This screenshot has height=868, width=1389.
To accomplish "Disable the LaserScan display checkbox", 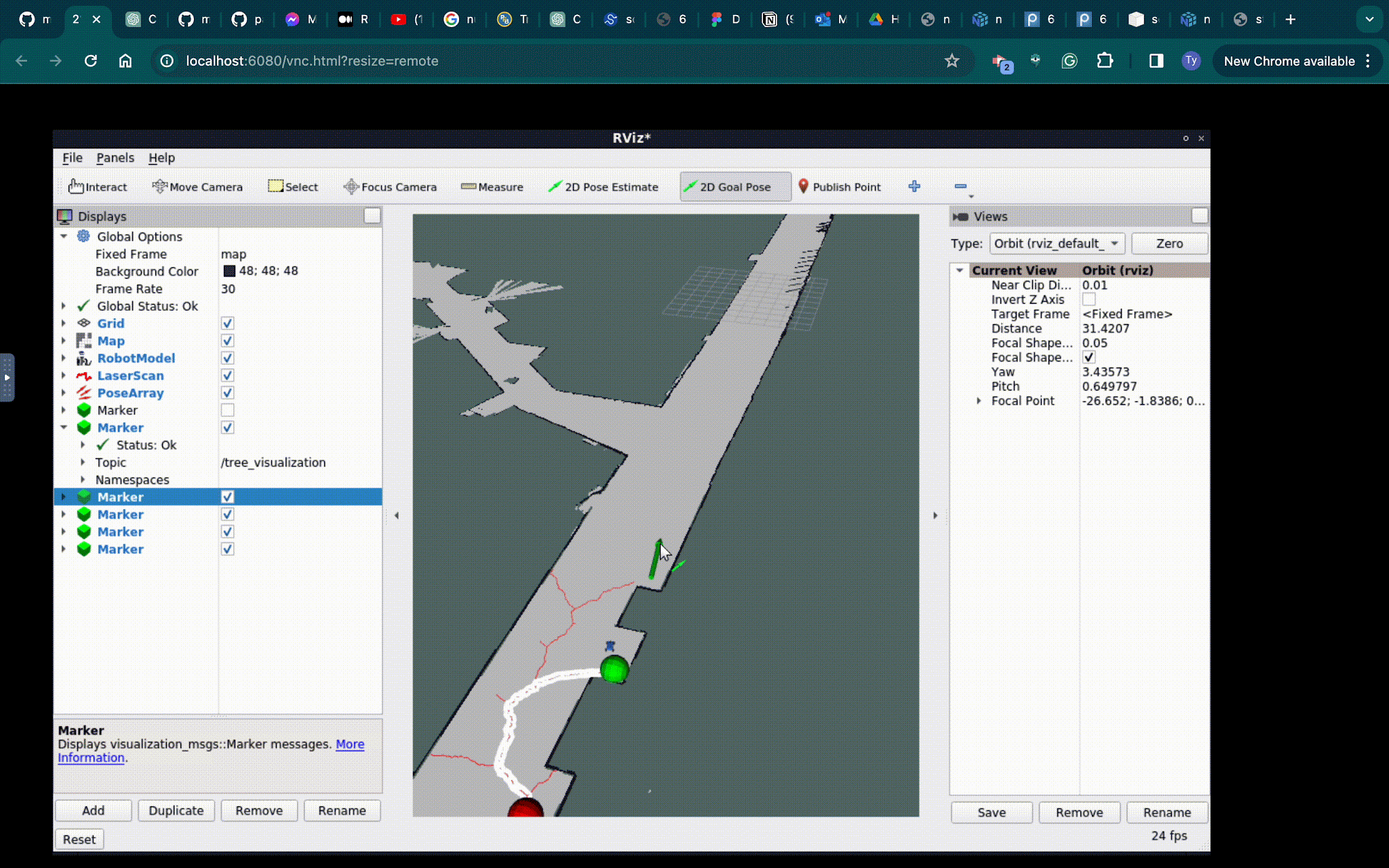I will tap(227, 376).
